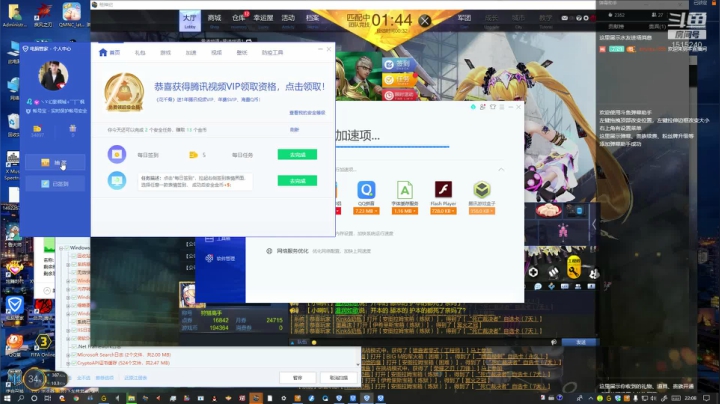
Task: Click the 签到 button in the game lobby
Action: point(399,64)
